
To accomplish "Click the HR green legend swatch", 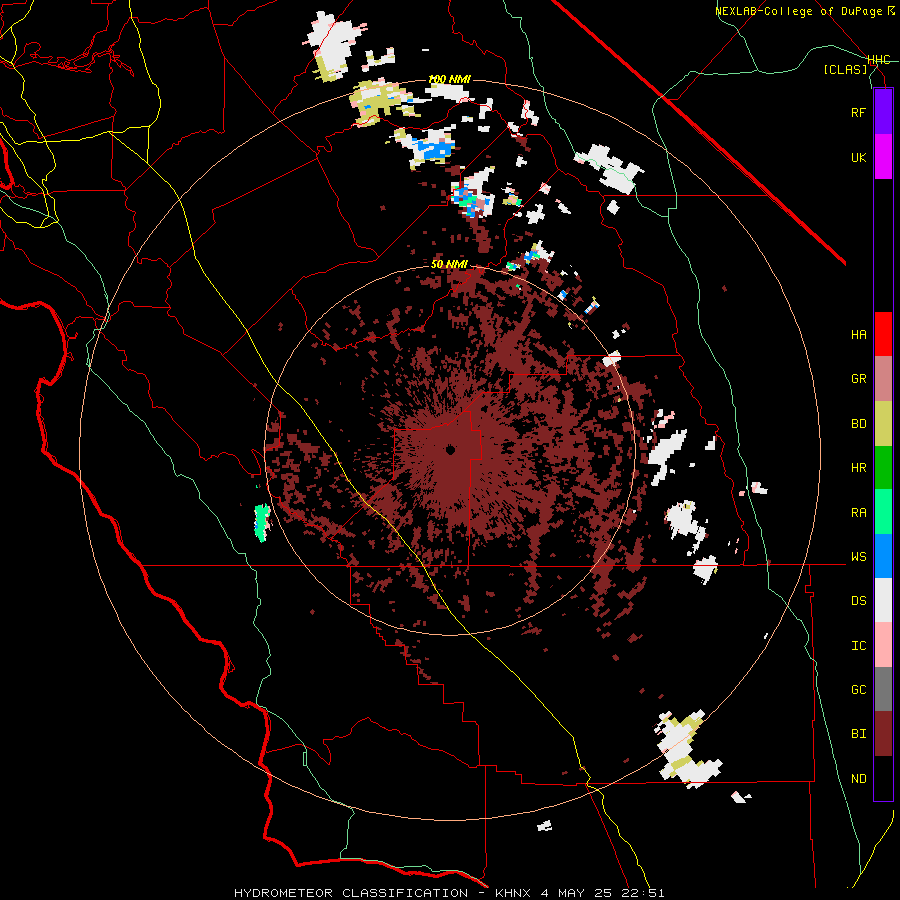I will coord(883,468).
